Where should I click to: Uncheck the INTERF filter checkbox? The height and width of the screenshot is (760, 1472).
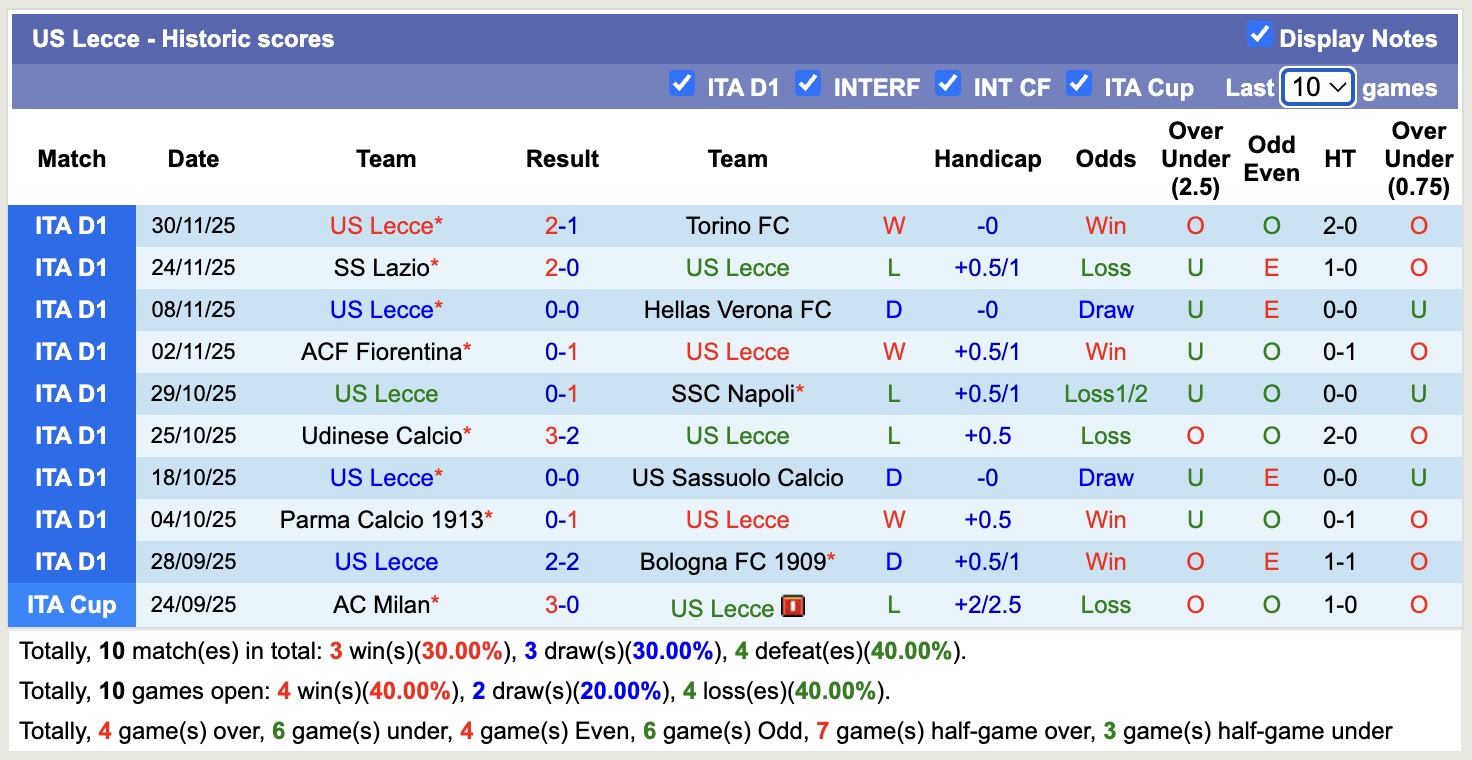click(x=808, y=86)
